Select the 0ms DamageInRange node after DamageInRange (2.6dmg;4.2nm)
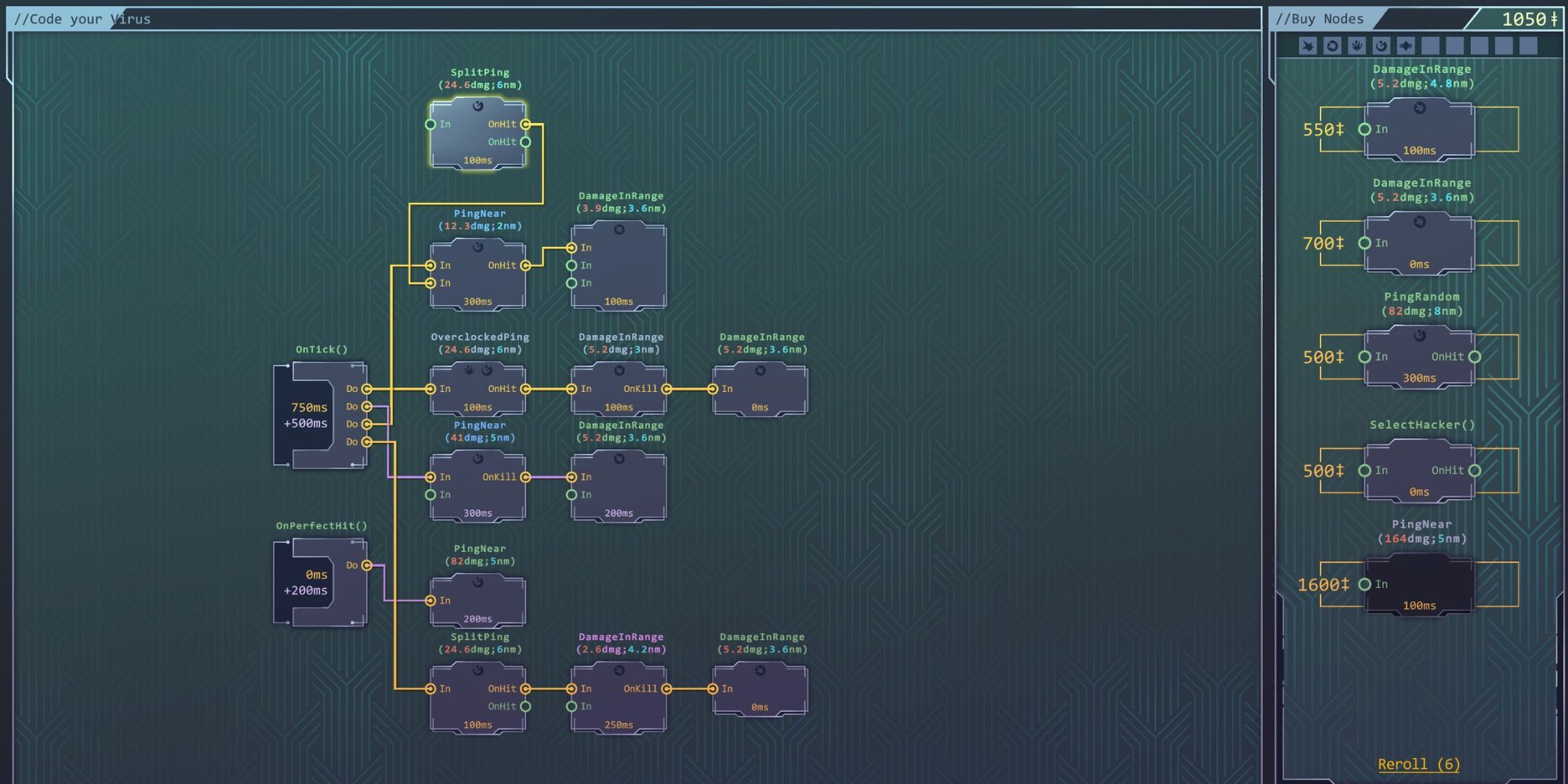This screenshot has width=1568, height=784. tap(760, 689)
